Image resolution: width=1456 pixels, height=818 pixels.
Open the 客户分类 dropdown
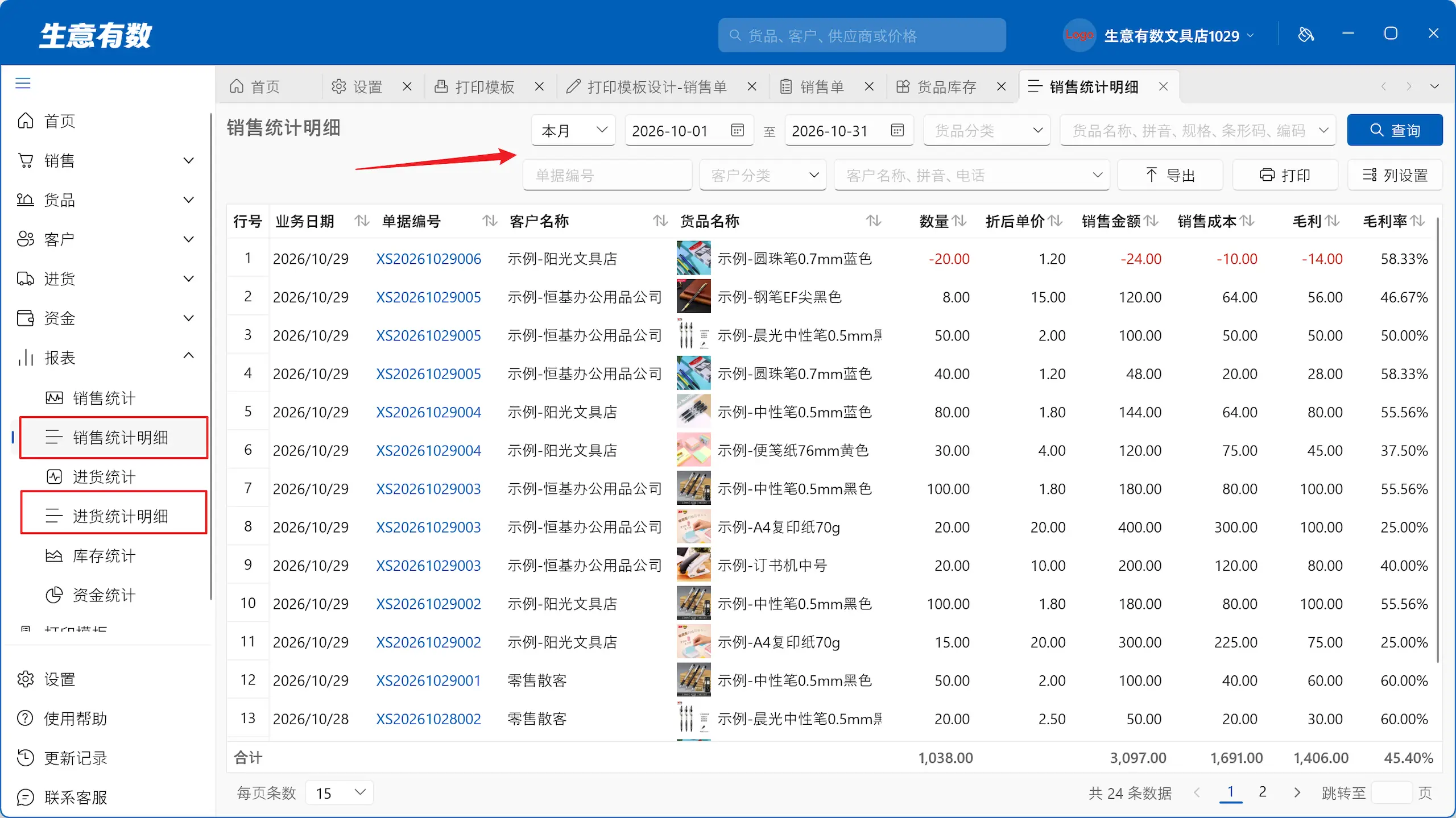(763, 175)
